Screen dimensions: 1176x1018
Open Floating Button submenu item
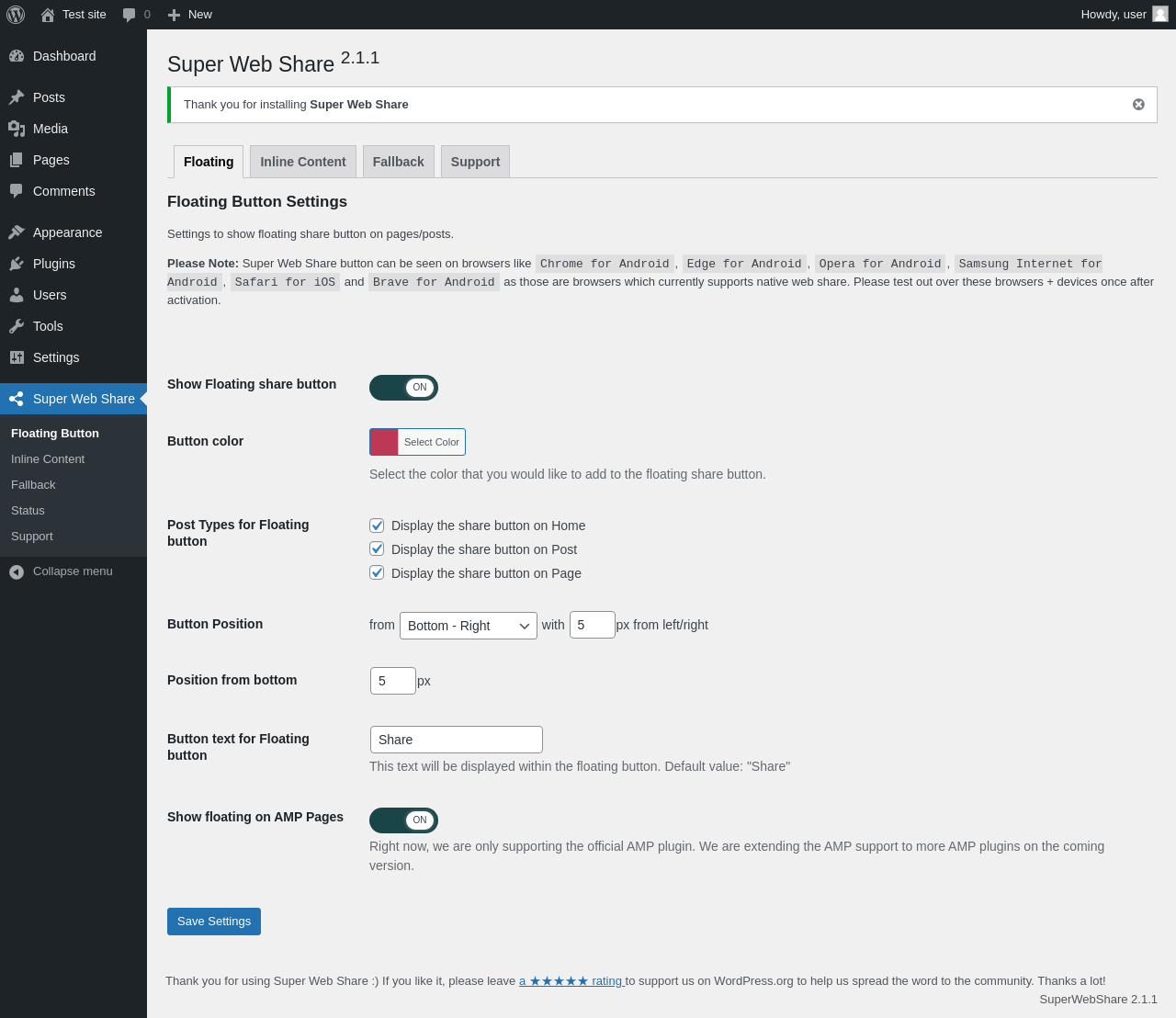click(73, 434)
